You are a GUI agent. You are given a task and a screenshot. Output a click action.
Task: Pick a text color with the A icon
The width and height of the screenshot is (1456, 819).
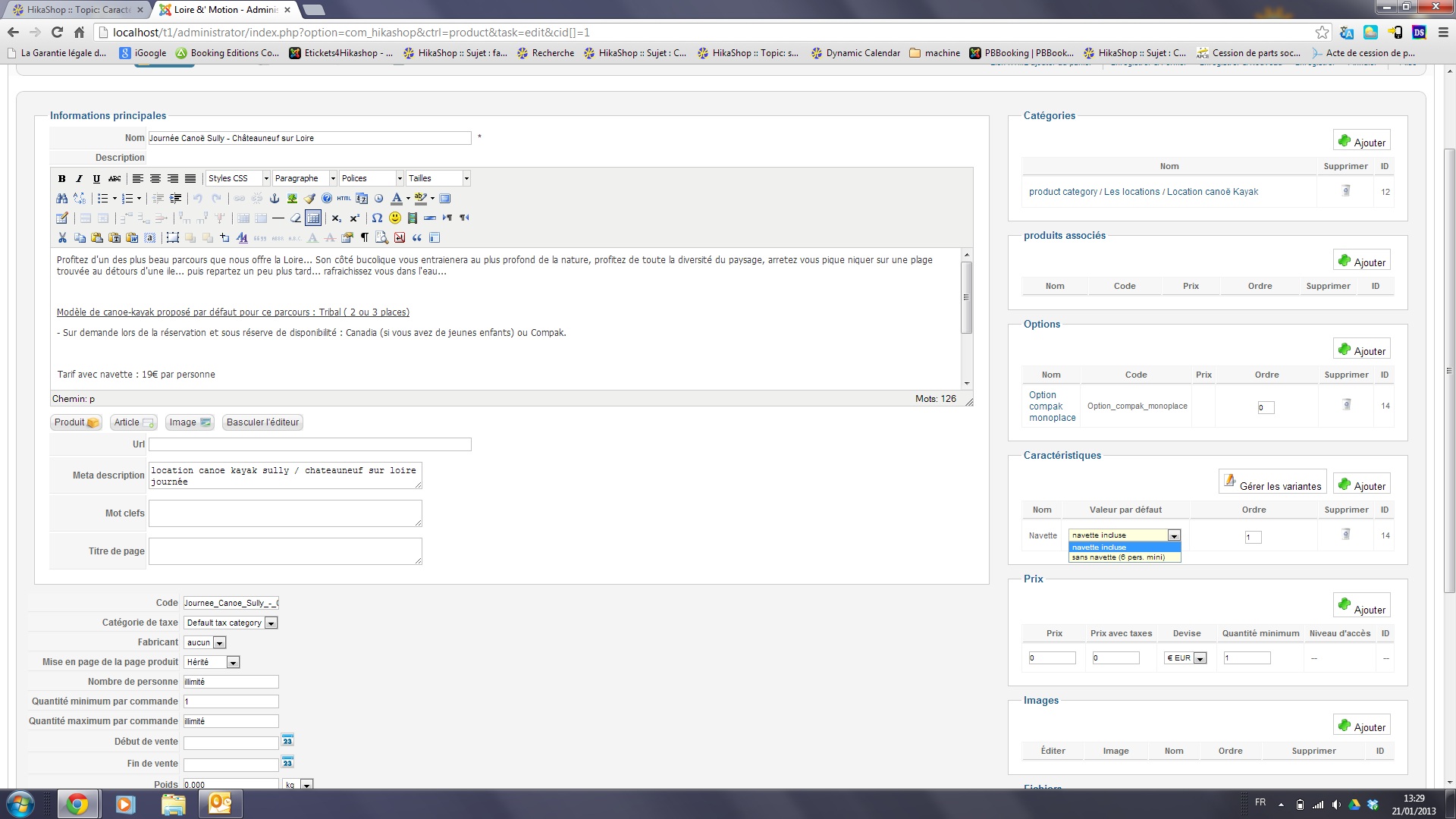(x=396, y=199)
